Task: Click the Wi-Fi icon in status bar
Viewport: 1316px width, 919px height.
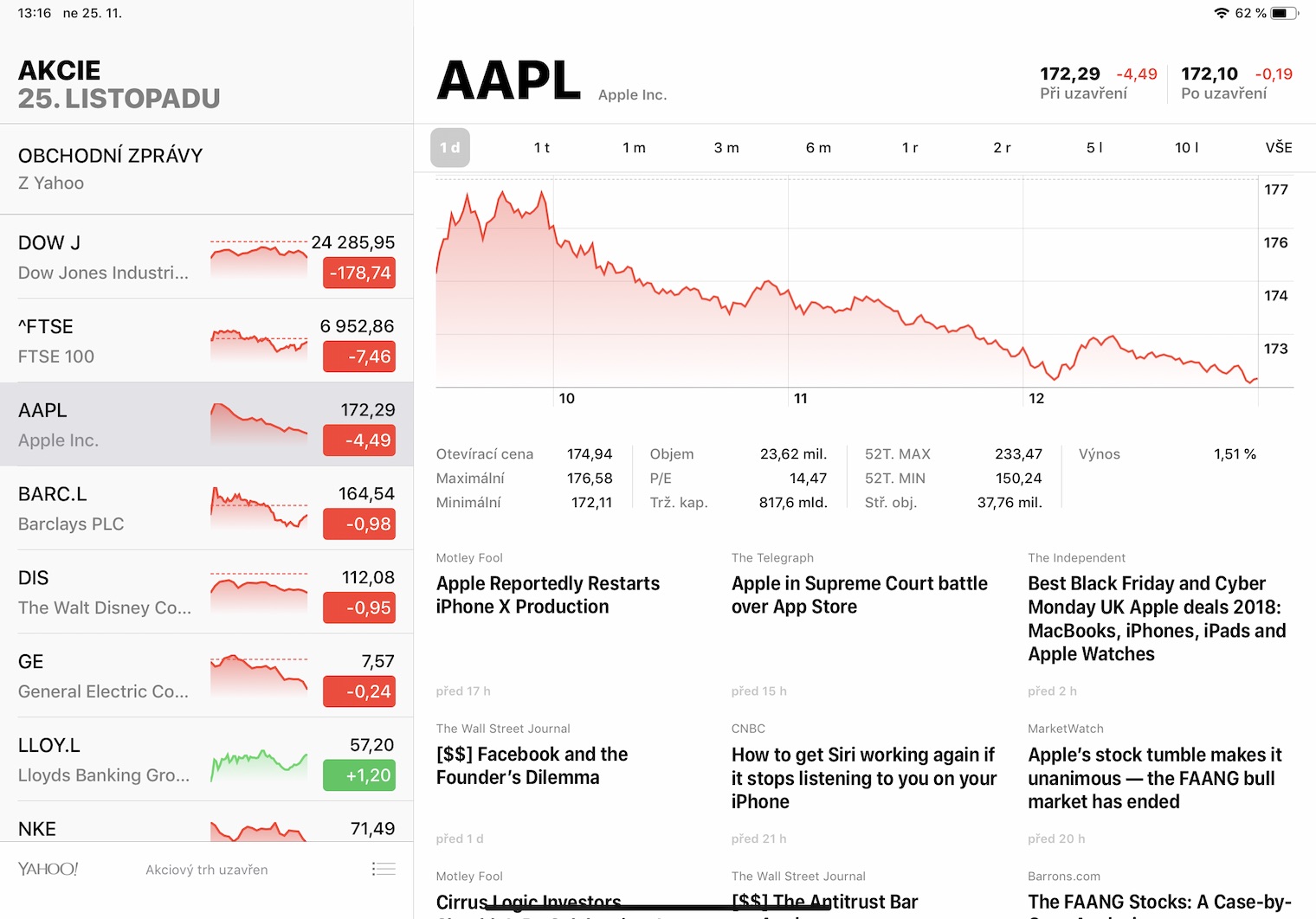Action: point(1222,13)
